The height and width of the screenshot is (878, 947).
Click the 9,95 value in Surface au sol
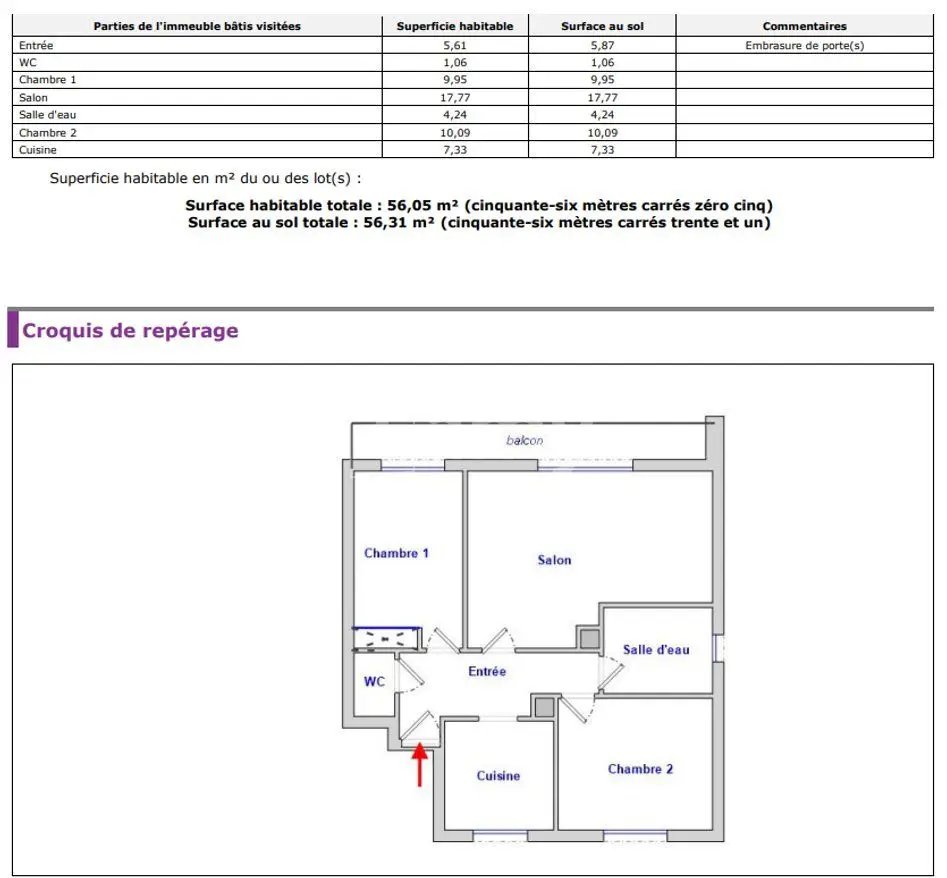point(602,80)
